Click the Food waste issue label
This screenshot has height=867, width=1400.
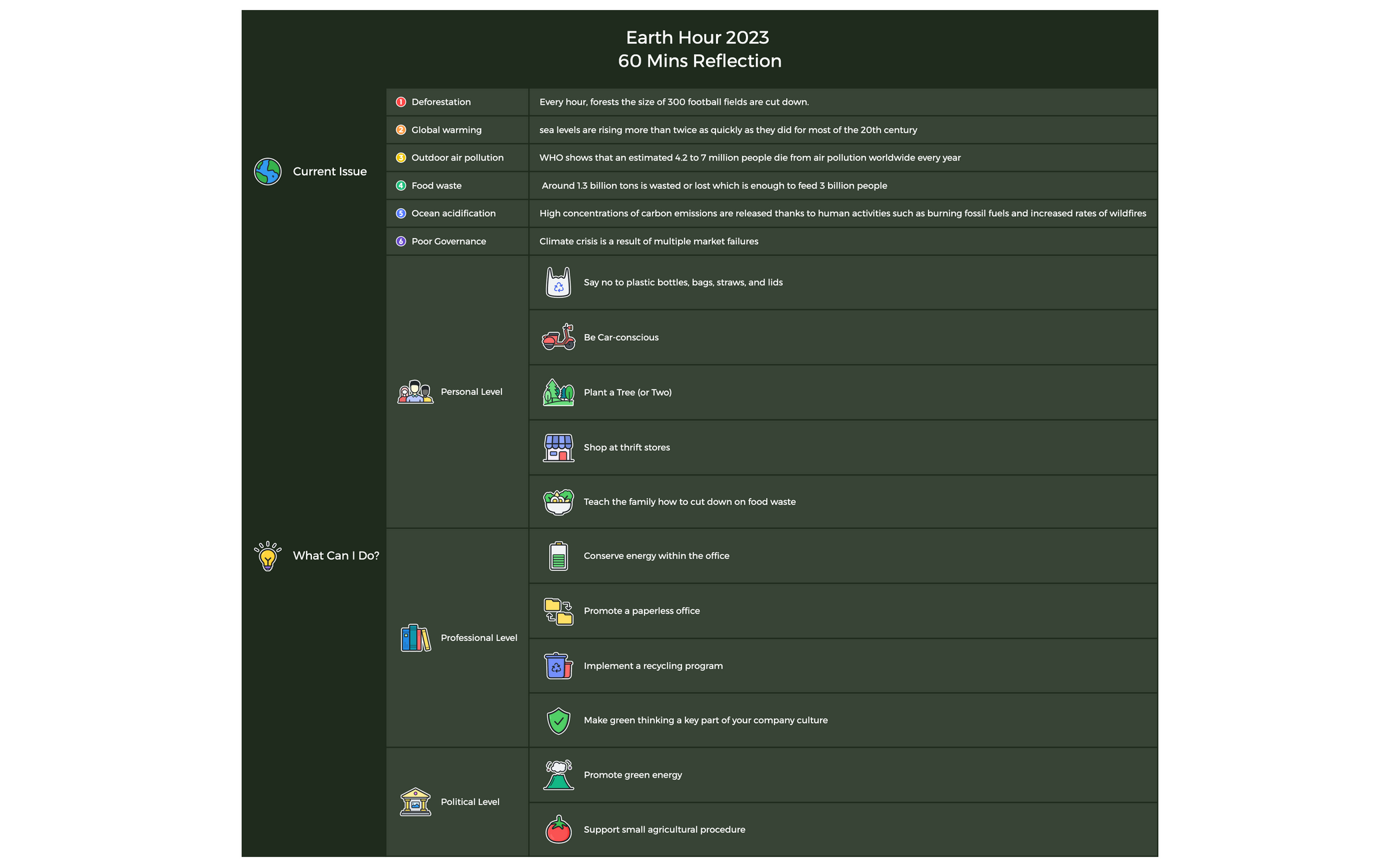(x=436, y=185)
